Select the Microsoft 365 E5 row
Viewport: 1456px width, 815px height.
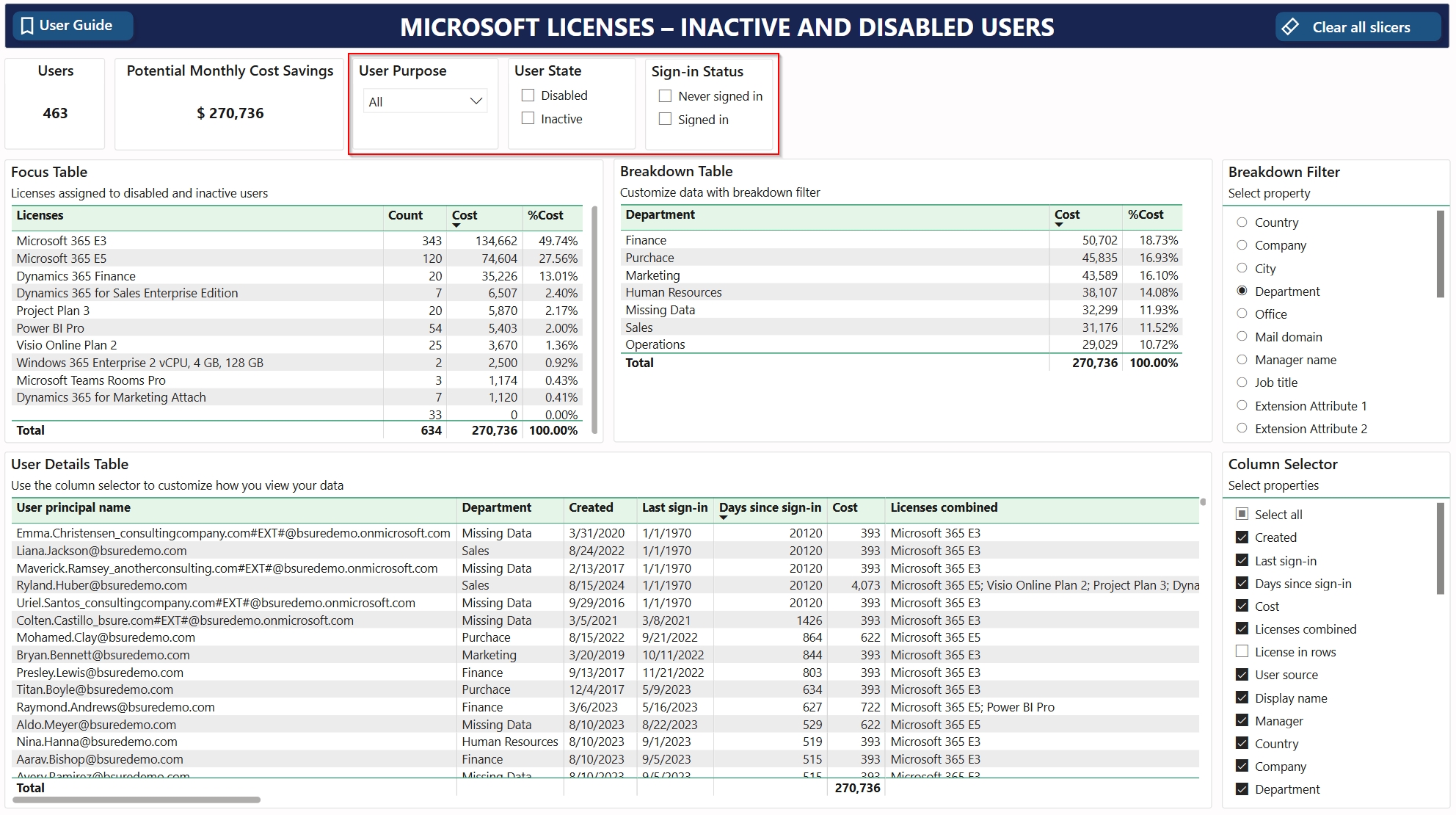(x=62, y=258)
